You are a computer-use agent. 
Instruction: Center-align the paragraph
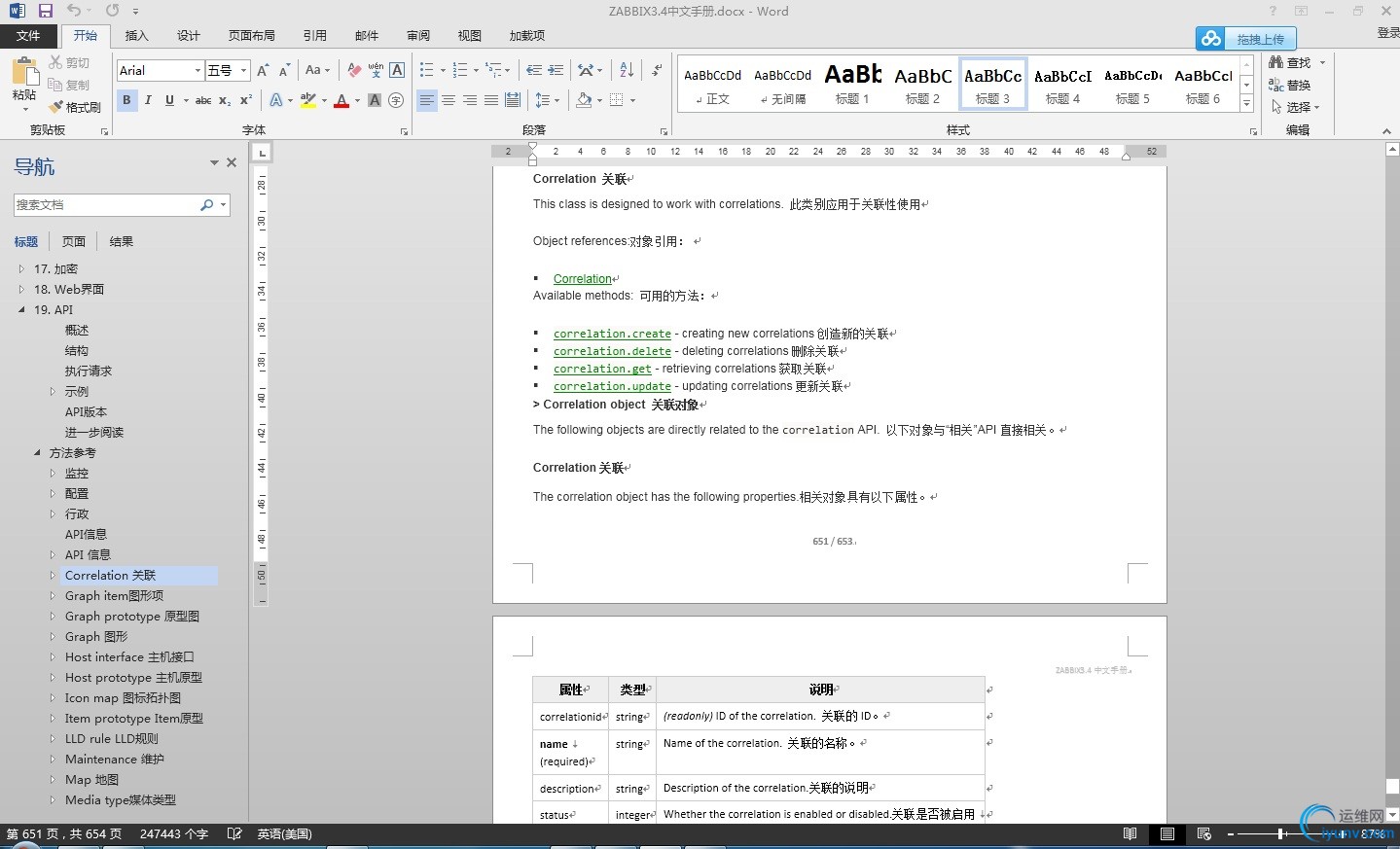pos(449,100)
